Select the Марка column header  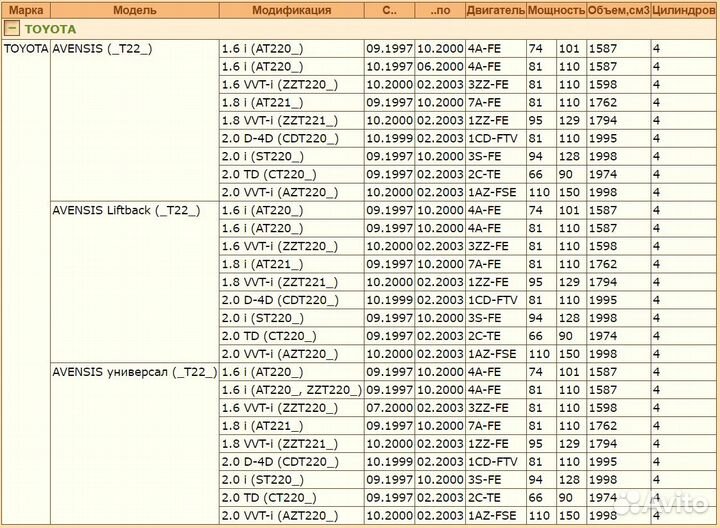click(x=25, y=10)
